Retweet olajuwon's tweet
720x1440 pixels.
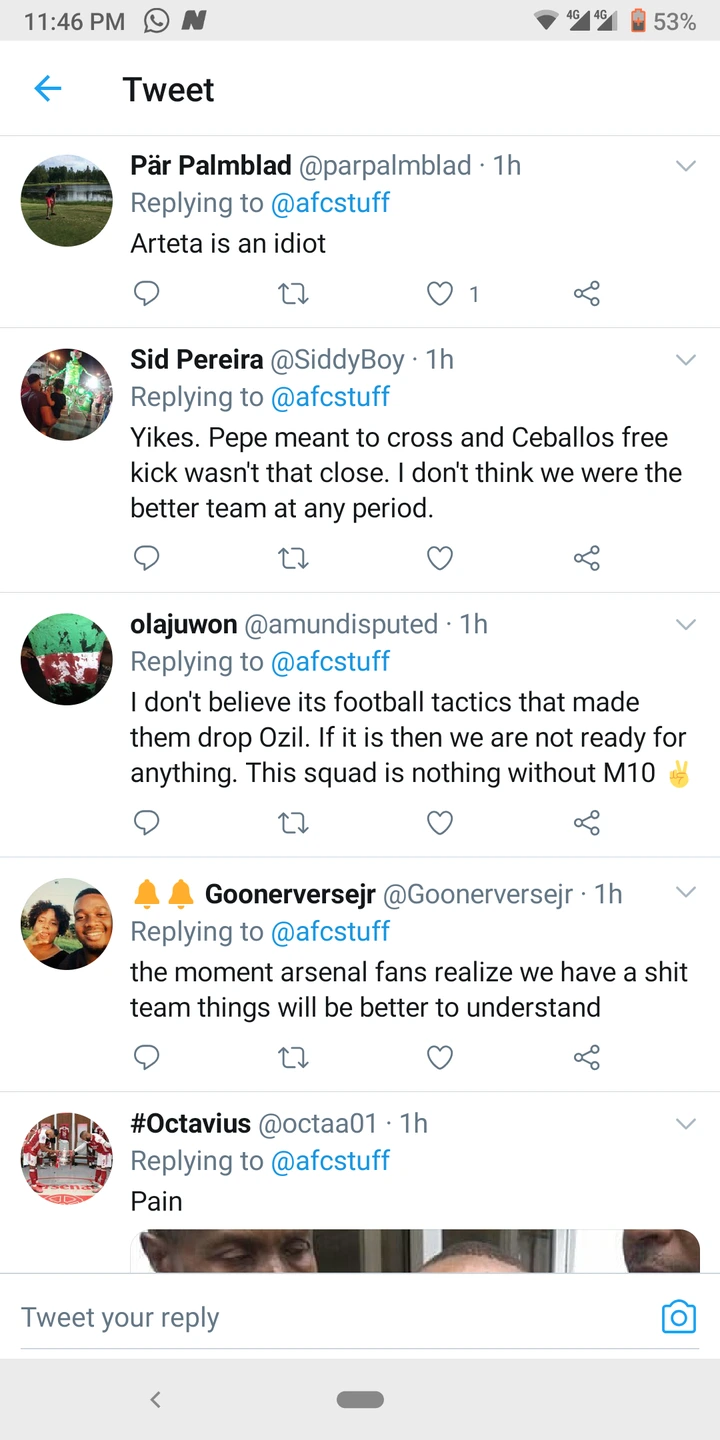[293, 822]
